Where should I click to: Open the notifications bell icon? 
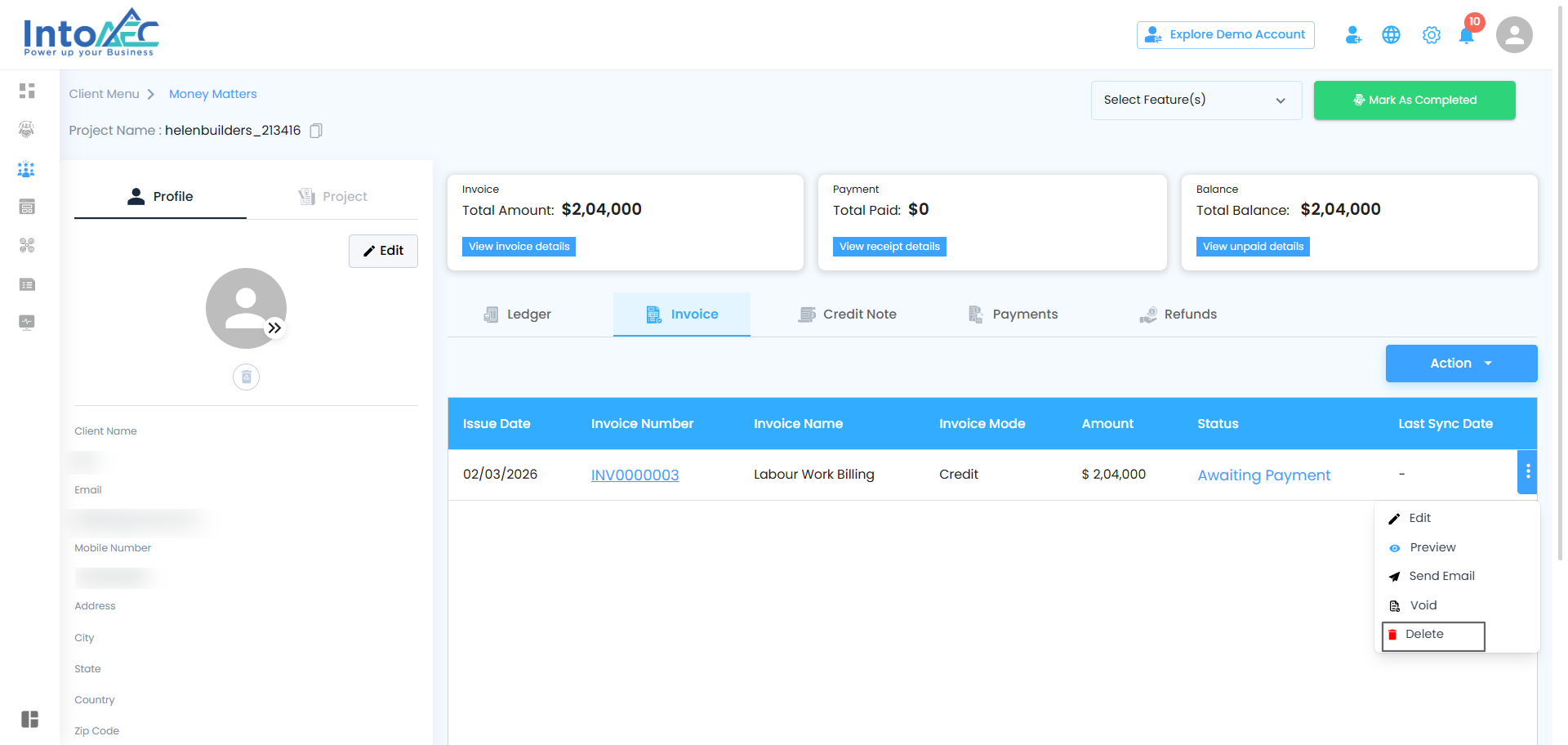pyautogui.click(x=1467, y=35)
